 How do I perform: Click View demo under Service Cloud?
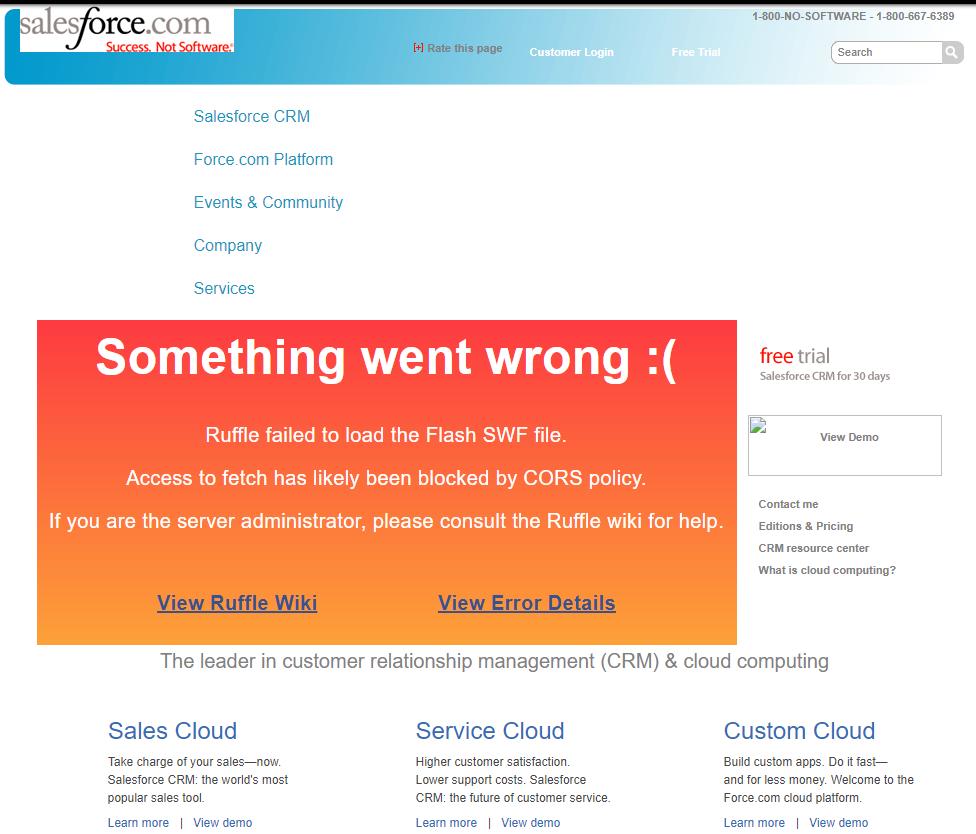click(530, 822)
